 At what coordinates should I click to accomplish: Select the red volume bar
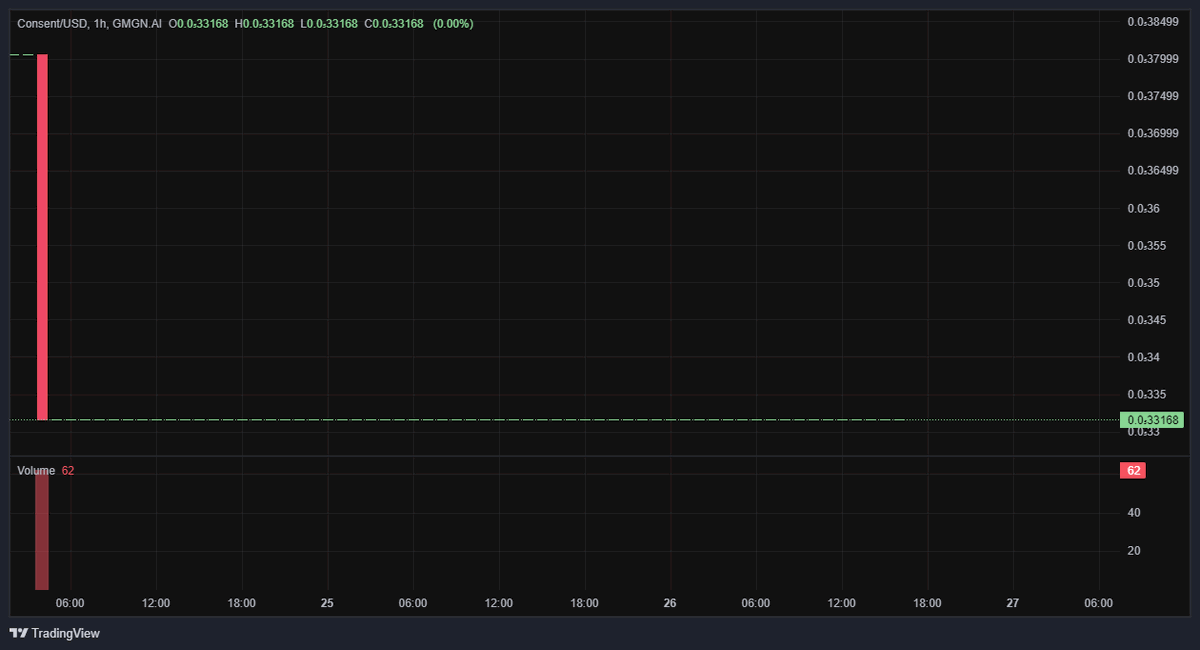[42, 530]
